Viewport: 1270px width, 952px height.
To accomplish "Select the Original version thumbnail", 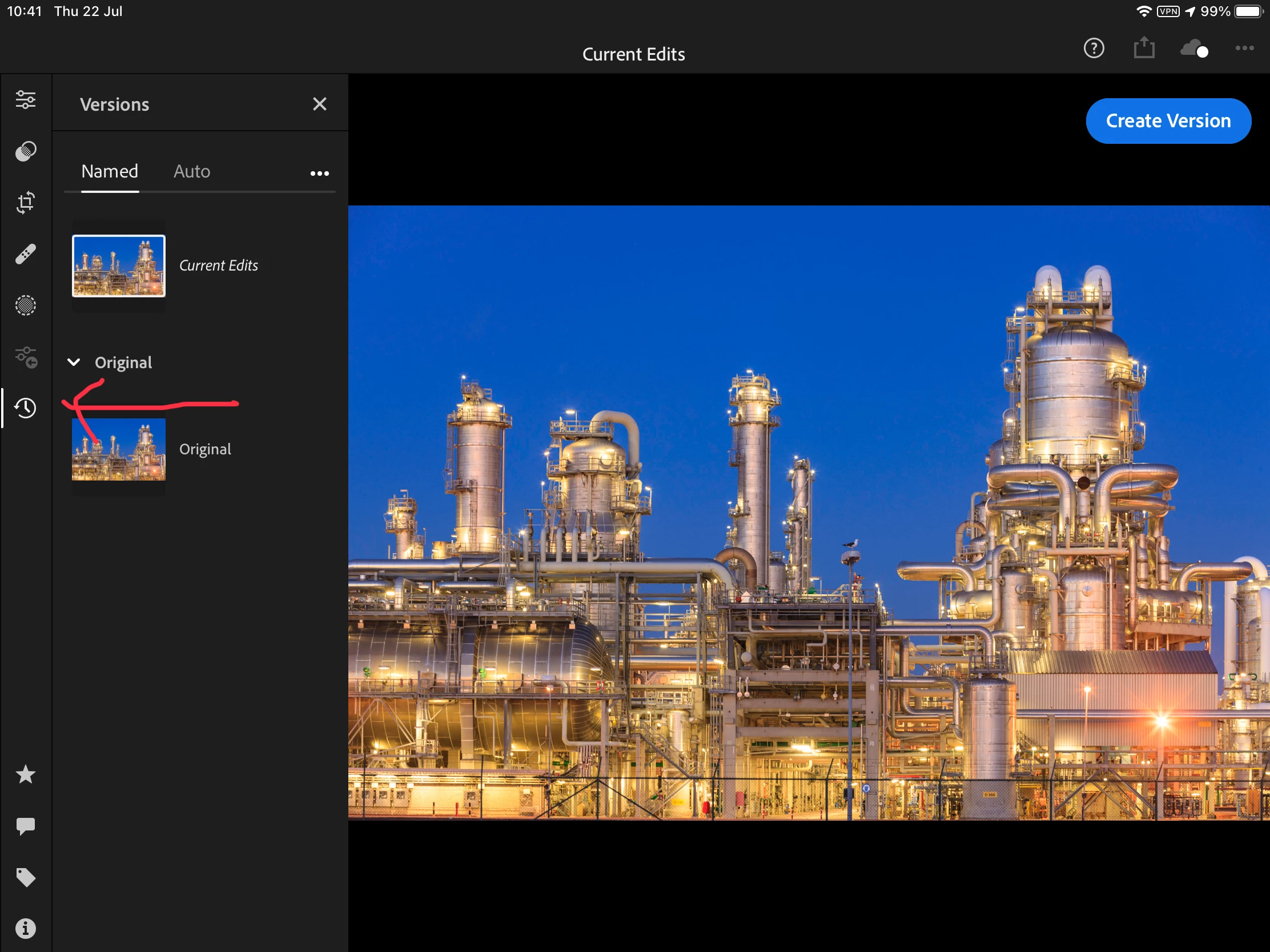I will tap(119, 449).
